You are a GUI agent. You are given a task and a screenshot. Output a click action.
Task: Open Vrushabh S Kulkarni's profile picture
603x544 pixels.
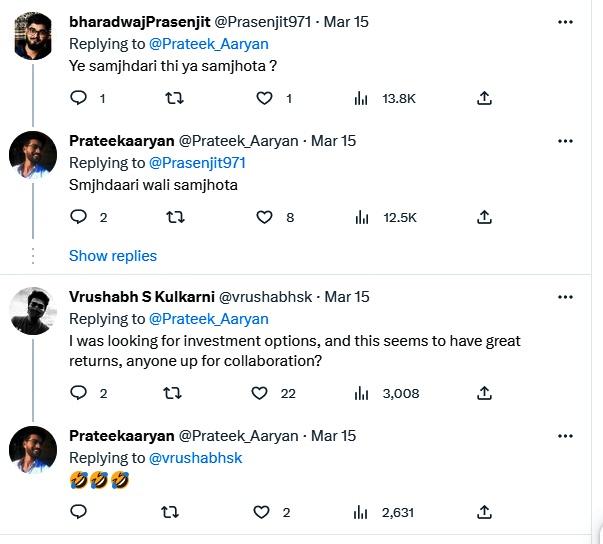point(33,311)
